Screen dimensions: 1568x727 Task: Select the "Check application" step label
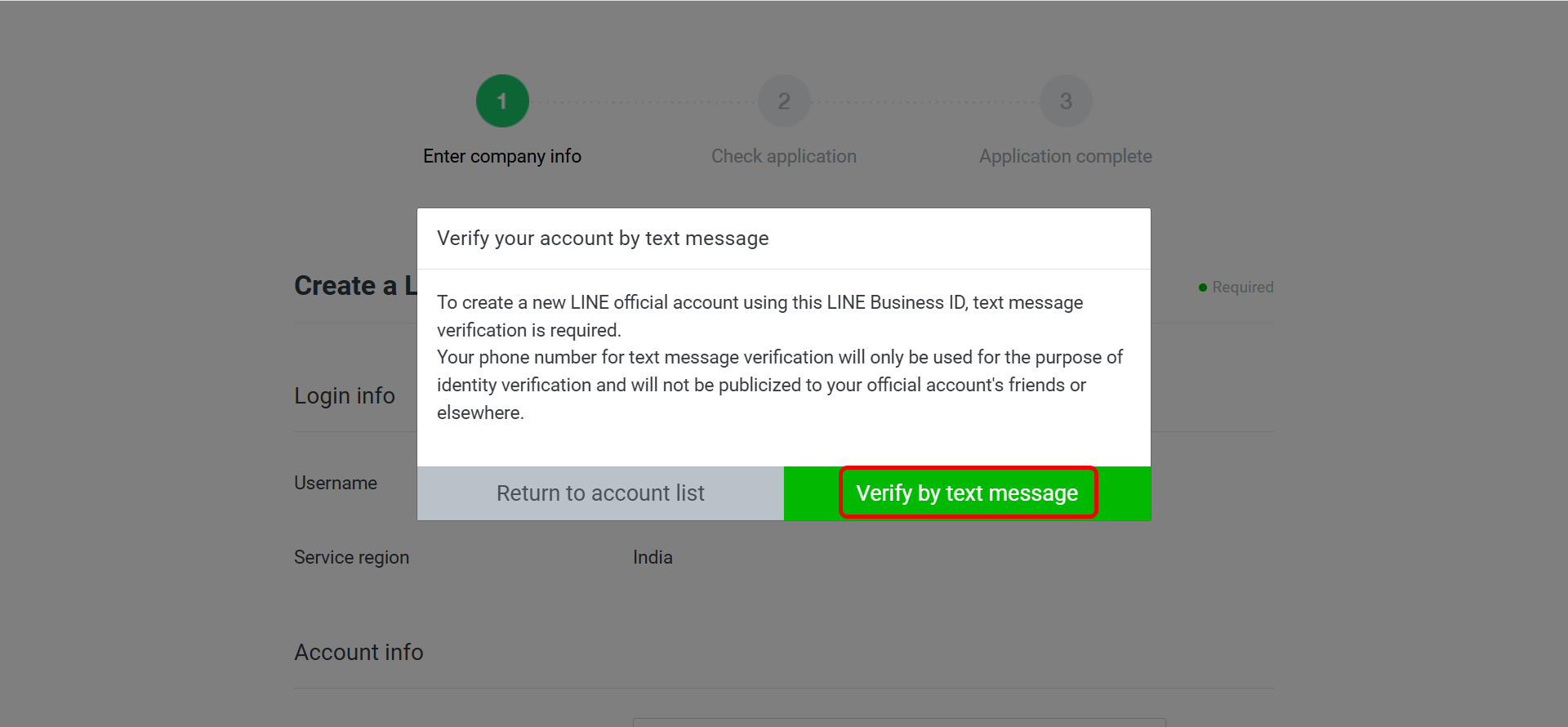click(784, 156)
